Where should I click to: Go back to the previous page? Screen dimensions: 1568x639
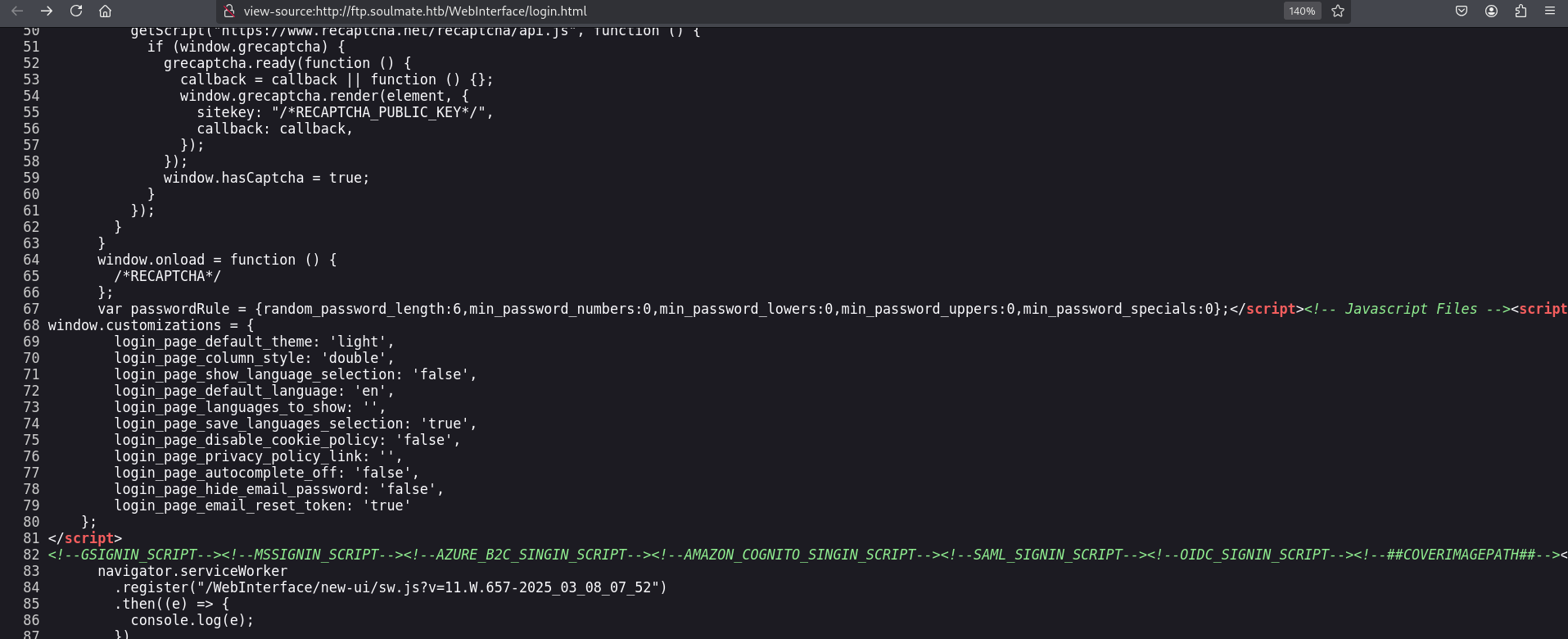(x=17, y=11)
